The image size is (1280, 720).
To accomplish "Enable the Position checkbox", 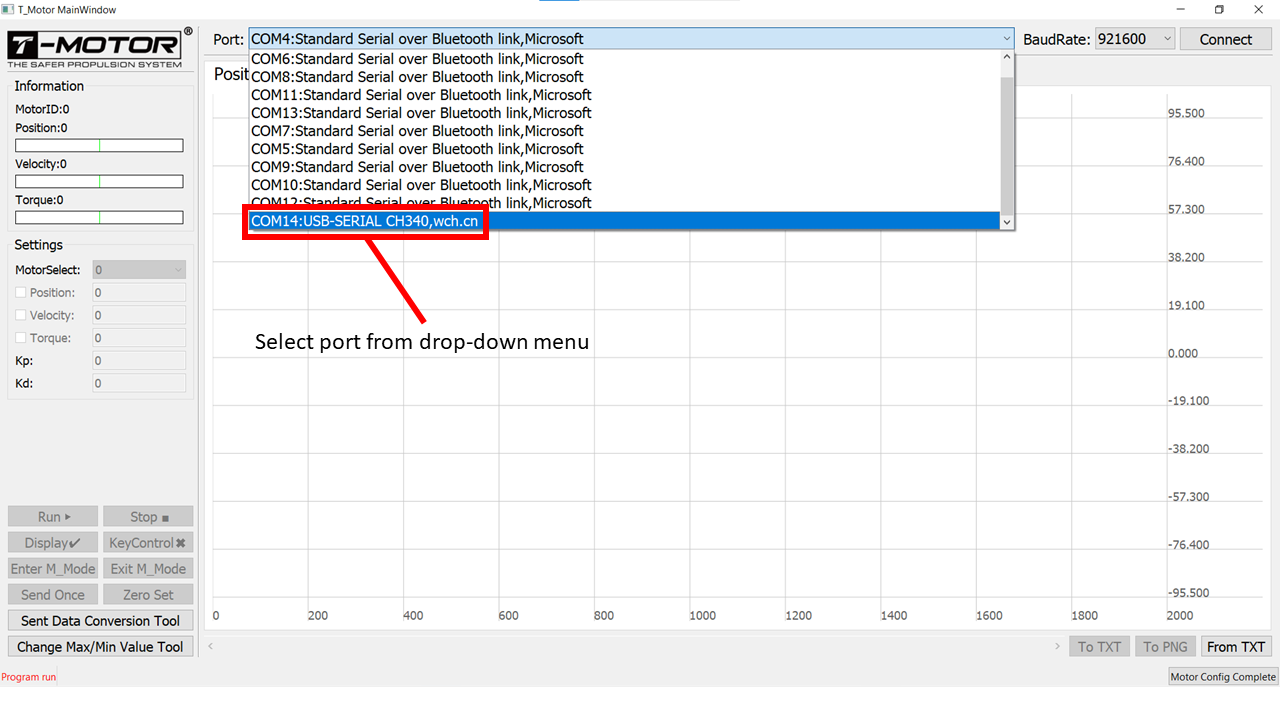I will point(21,293).
